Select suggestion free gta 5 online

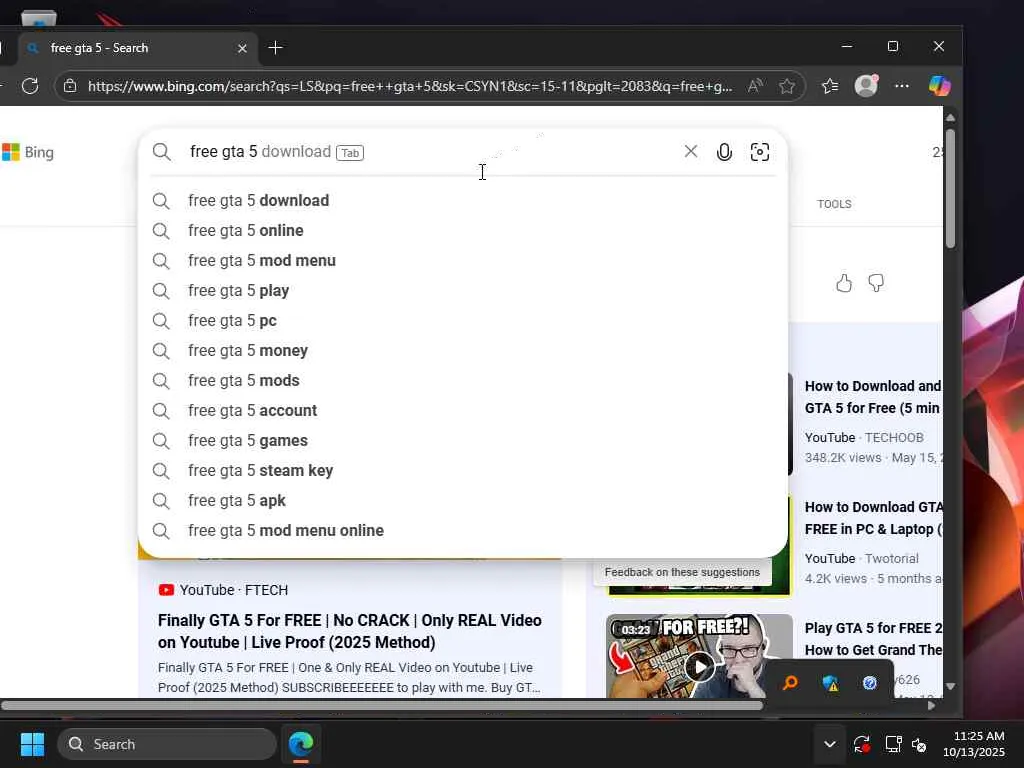pyautogui.click(x=462, y=231)
